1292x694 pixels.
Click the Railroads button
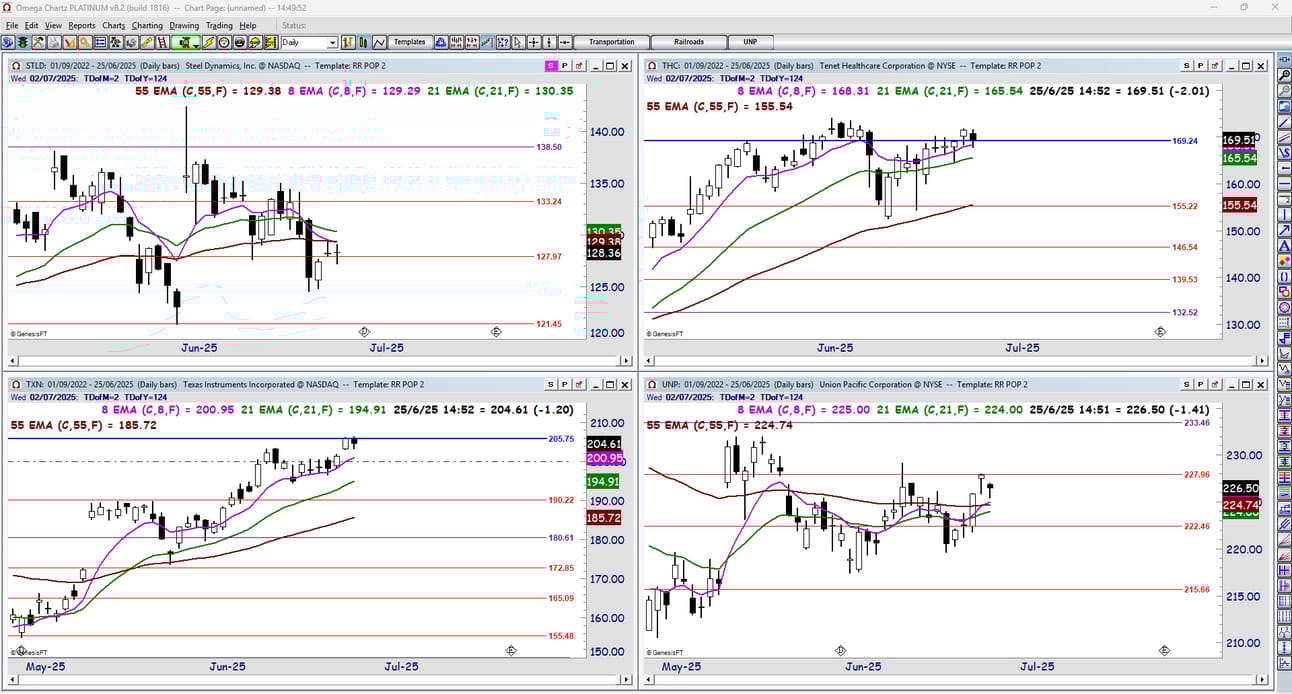pyautogui.click(x=688, y=42)
